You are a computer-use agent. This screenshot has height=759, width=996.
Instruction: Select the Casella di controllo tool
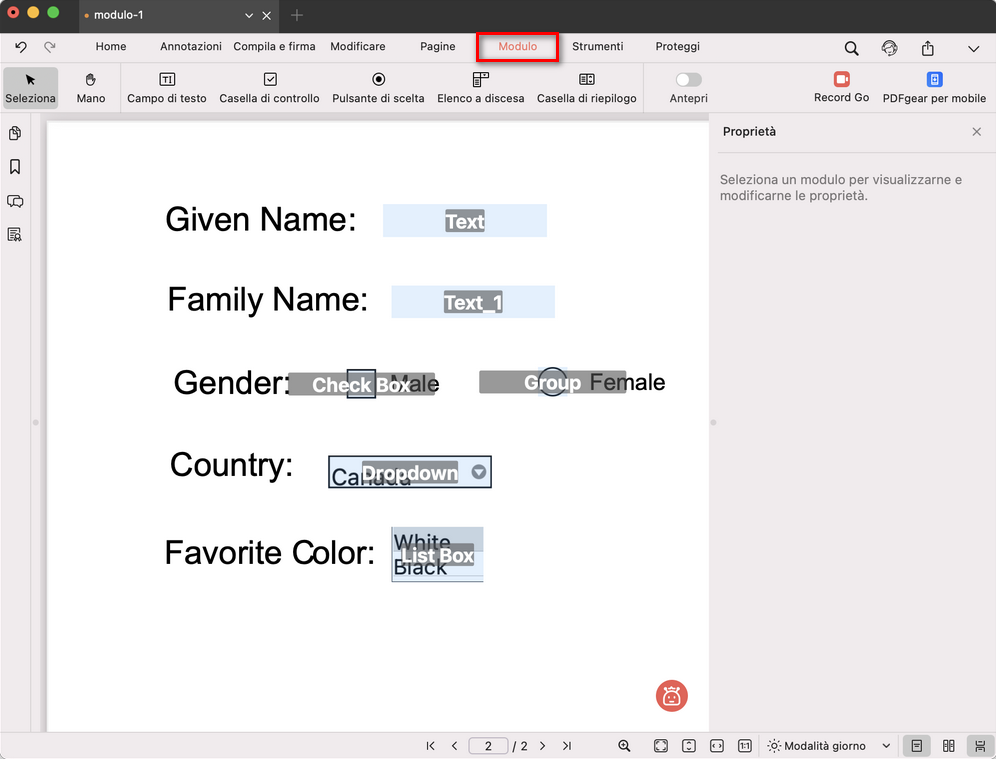(270, 88)
